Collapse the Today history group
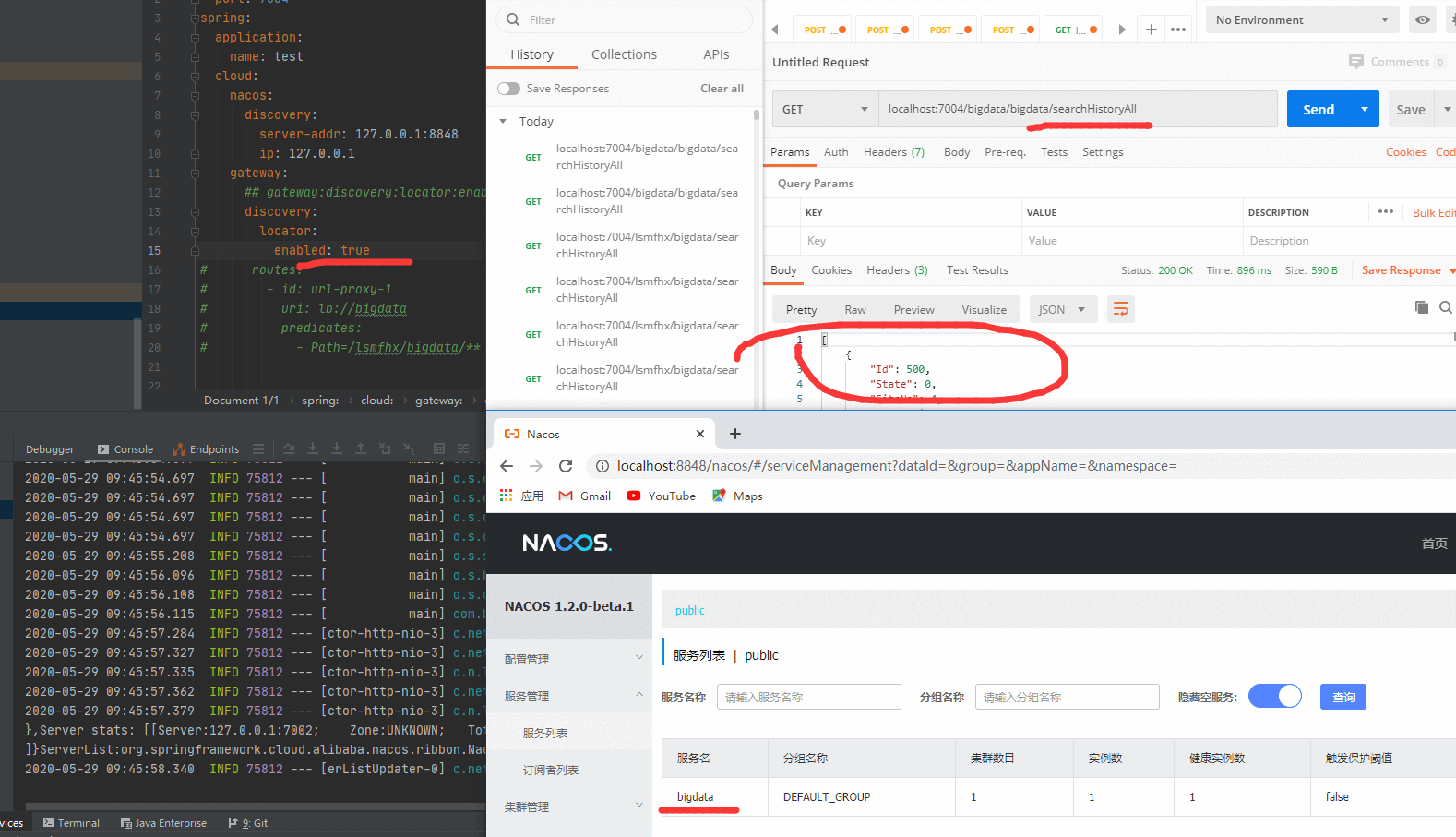Image resolution: width=1456 pixels, height=837 pixels. pyautogui.click(x=503, y=121)
